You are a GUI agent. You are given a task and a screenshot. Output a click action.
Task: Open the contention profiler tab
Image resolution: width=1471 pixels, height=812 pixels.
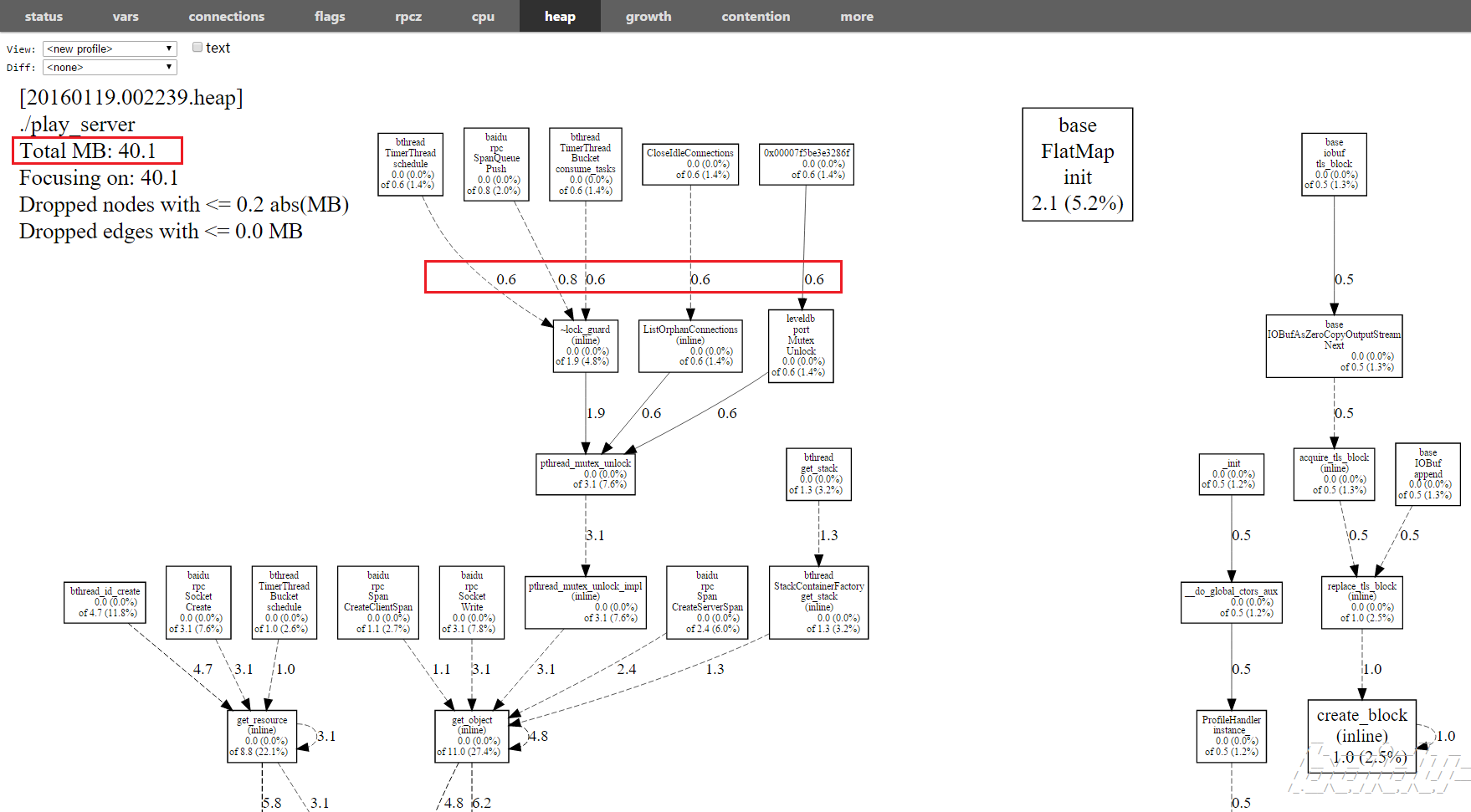pyautogui.click(x=755, y=16)
